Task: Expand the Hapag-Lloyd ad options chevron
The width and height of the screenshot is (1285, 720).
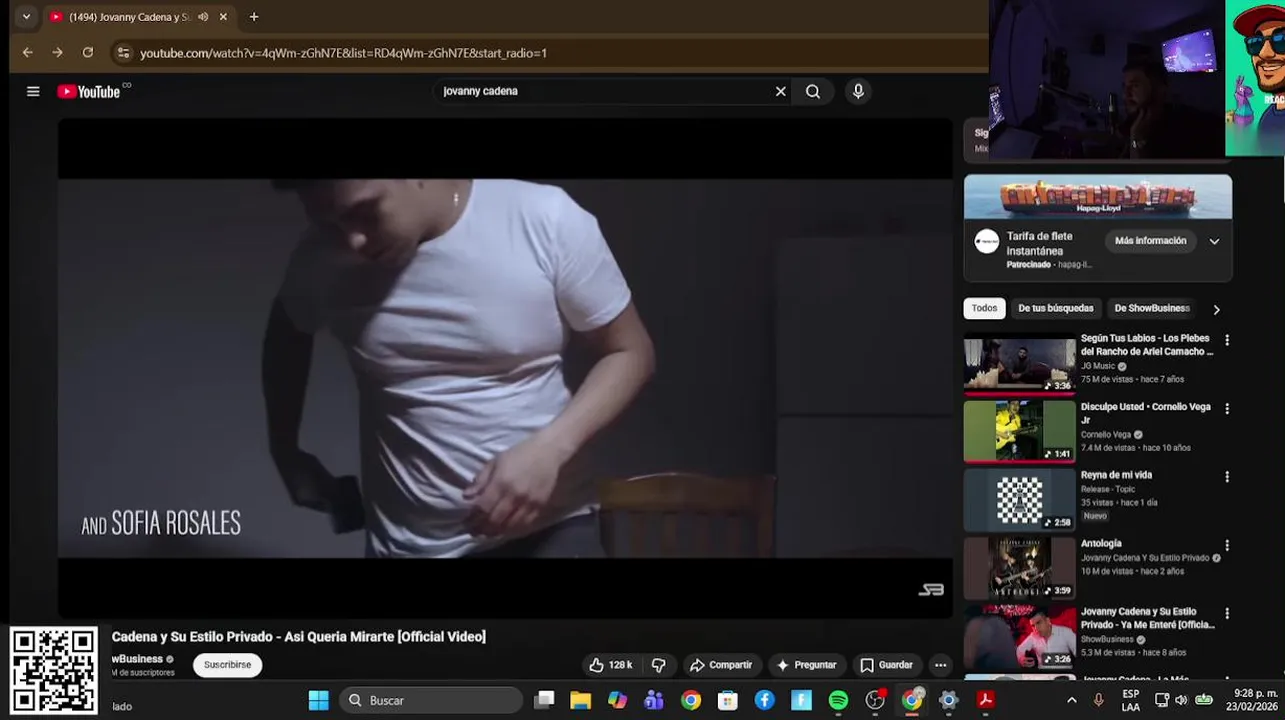Action: 1214,241
